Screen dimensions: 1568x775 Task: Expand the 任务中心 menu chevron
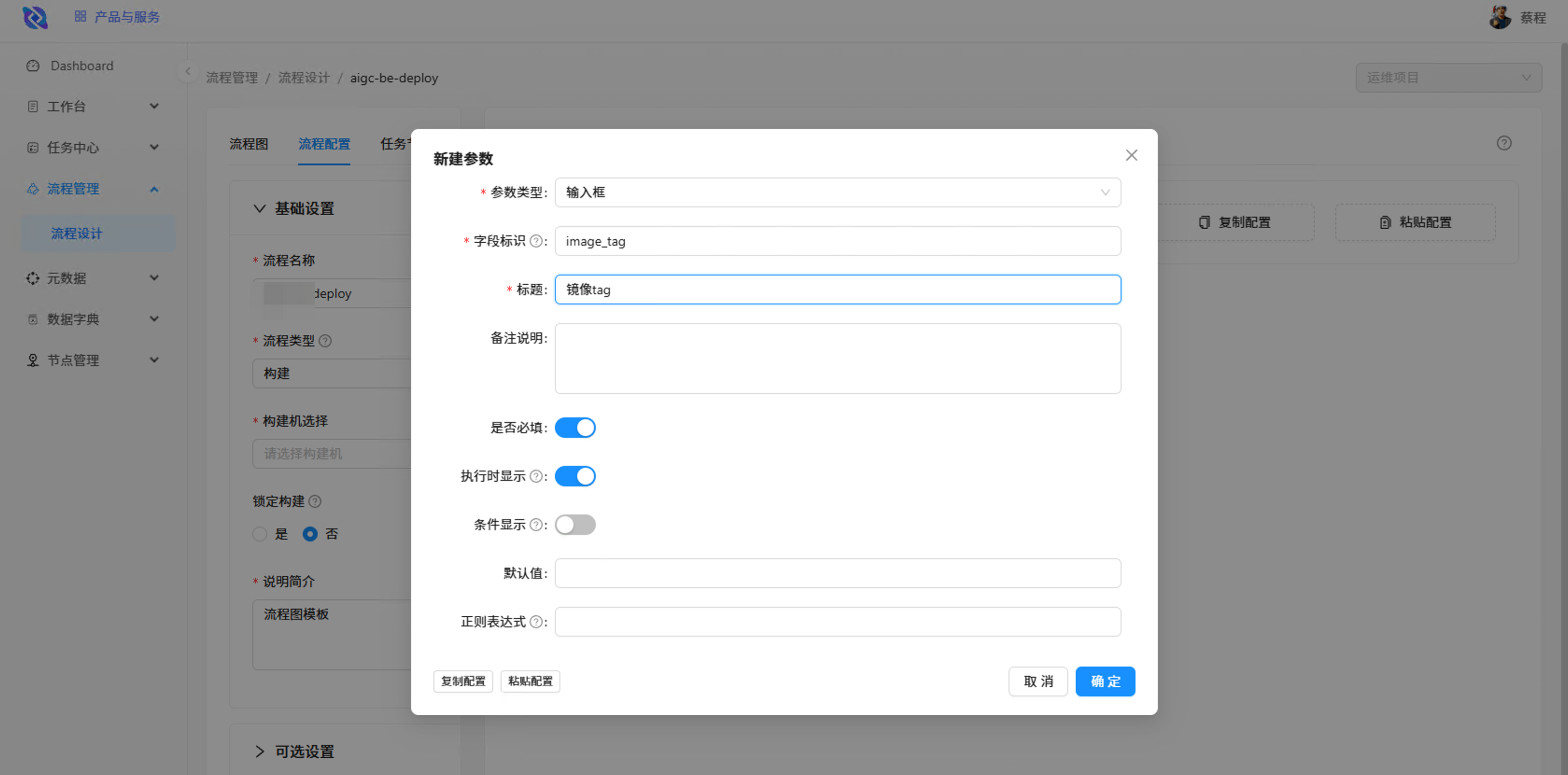[x=154, y=148]
